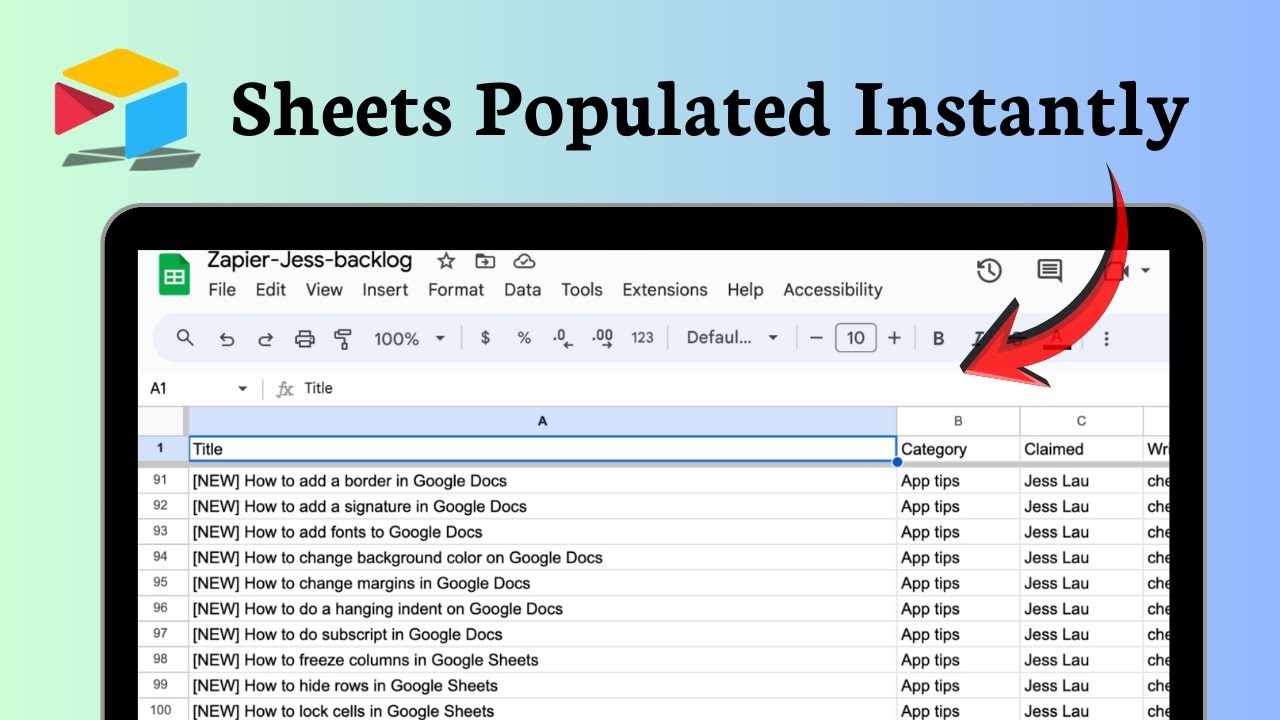Open the Data menu
Image resolution: width=1280 pixels, height=720 pixels.
522,290
